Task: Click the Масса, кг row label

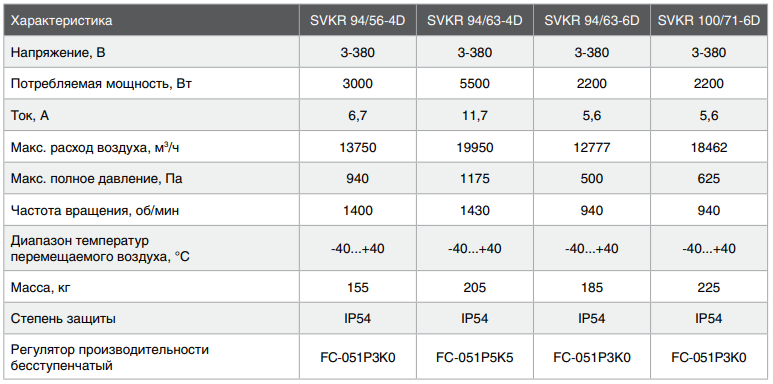Action: (40, 287)
